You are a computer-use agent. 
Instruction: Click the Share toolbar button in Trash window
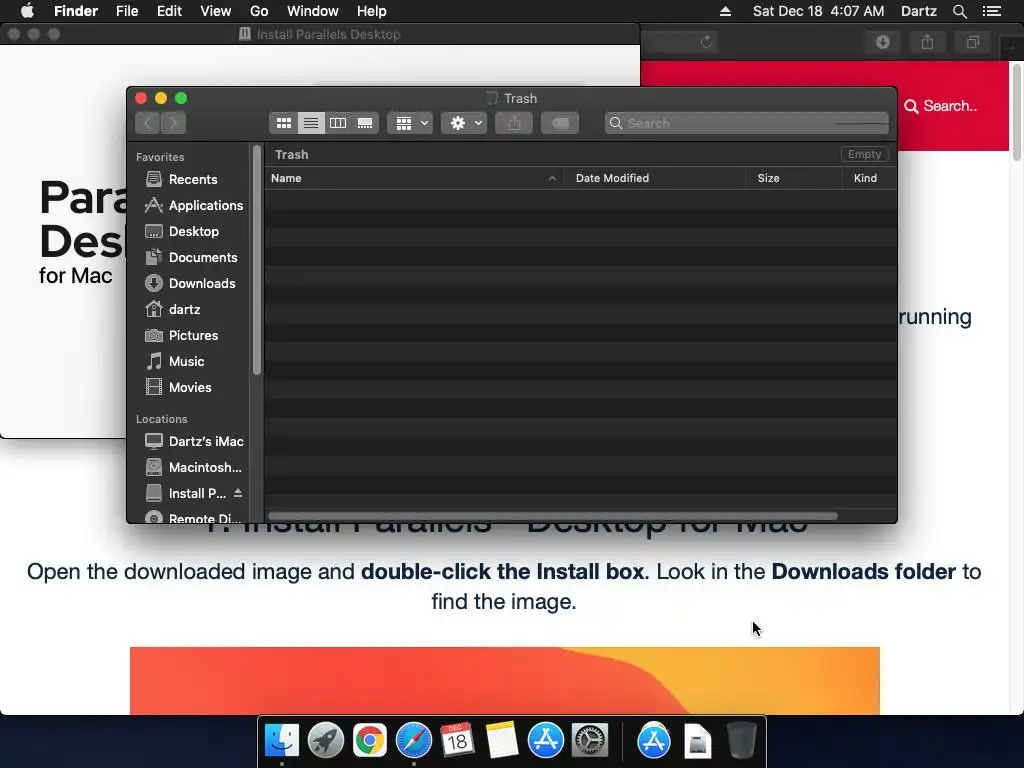[x=515, y=123]
